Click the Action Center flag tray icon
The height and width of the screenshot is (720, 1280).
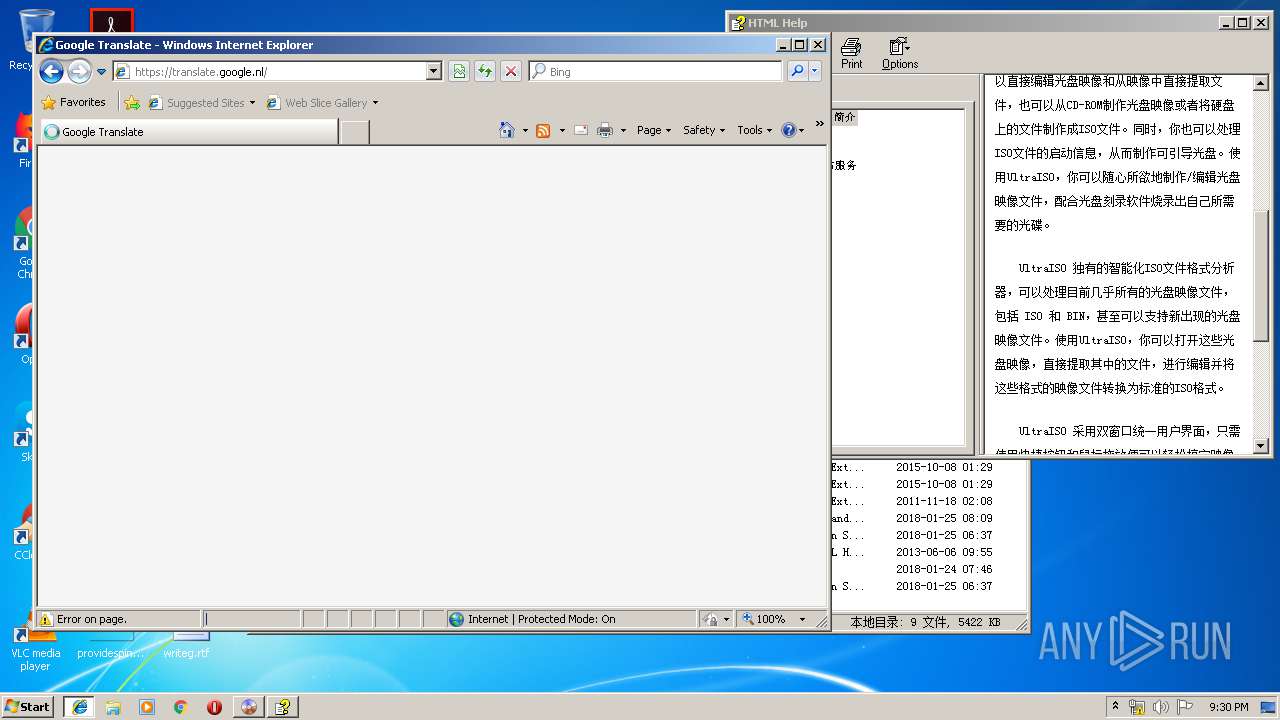[1185, 706]
